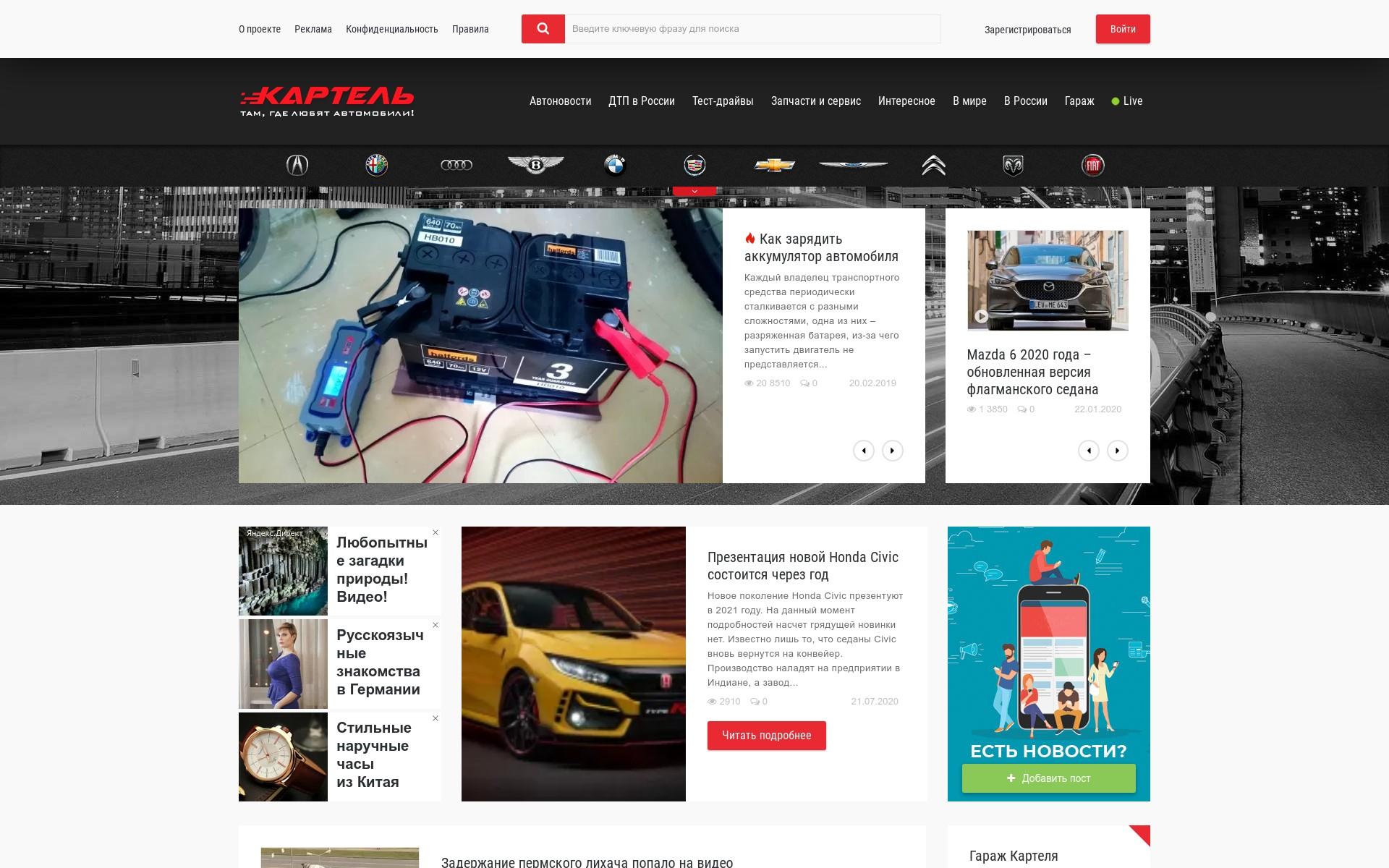The image size is (1389, 868).
Task: Close the watches advertisement
Action: click(x=436, y=718)
